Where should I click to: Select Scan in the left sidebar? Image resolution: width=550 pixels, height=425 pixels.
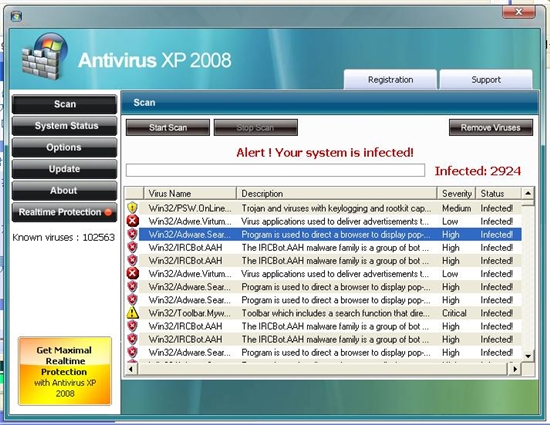[x=65, y=104]
